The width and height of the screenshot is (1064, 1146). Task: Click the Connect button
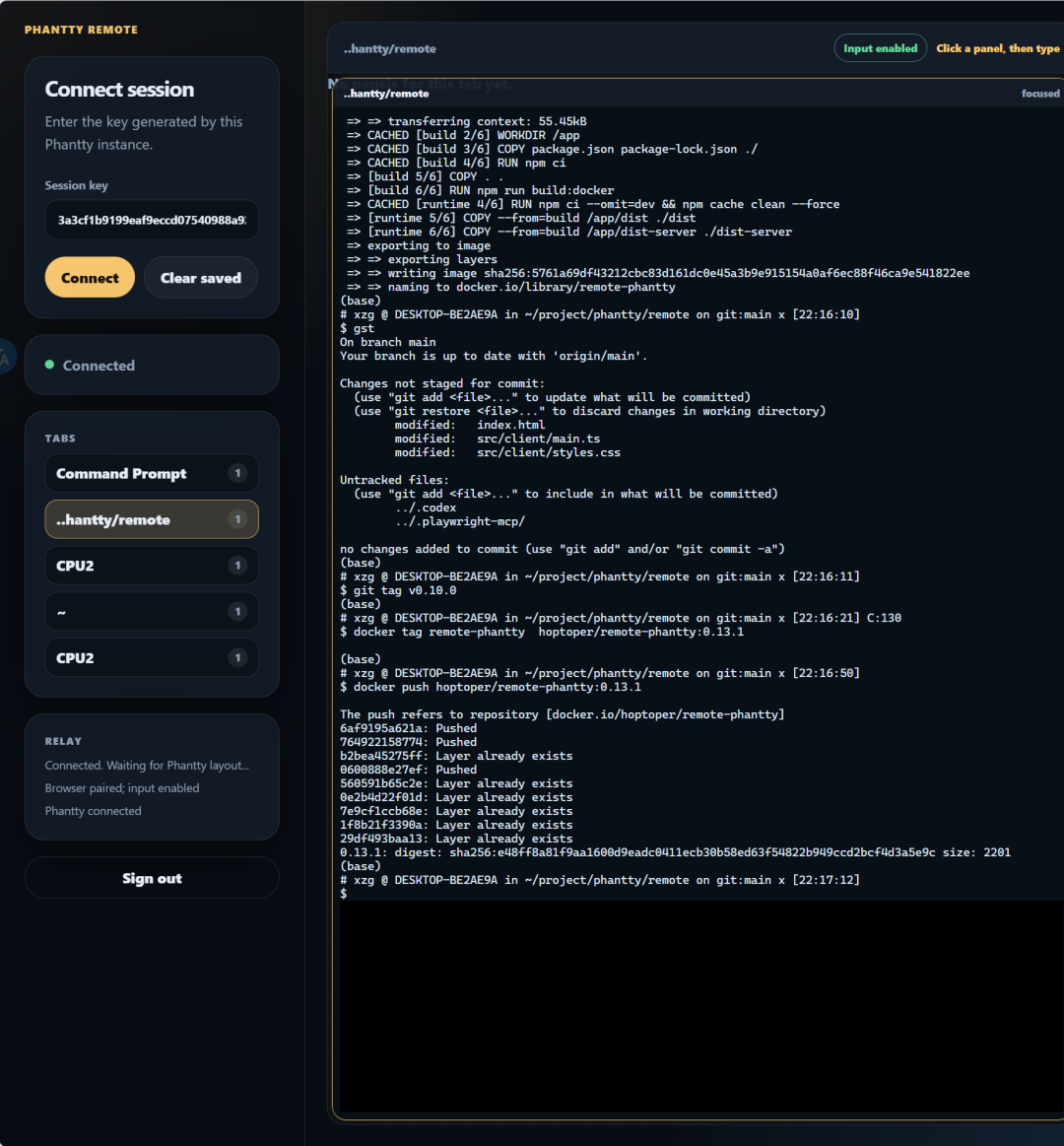[x=89, y=278]
